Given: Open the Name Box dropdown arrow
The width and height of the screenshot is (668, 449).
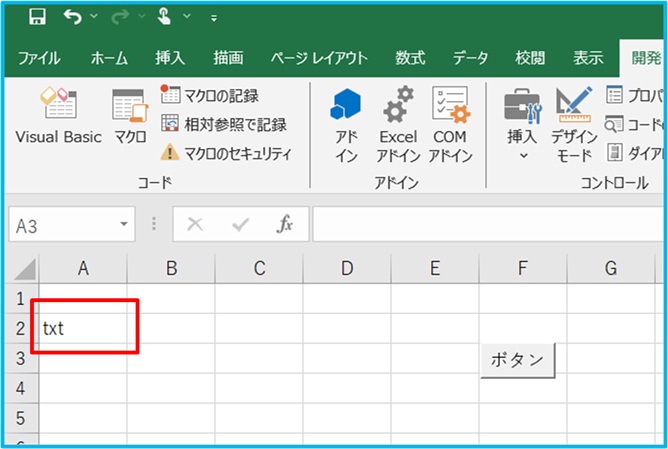Looking at the screenshot, I should (124, 225).
